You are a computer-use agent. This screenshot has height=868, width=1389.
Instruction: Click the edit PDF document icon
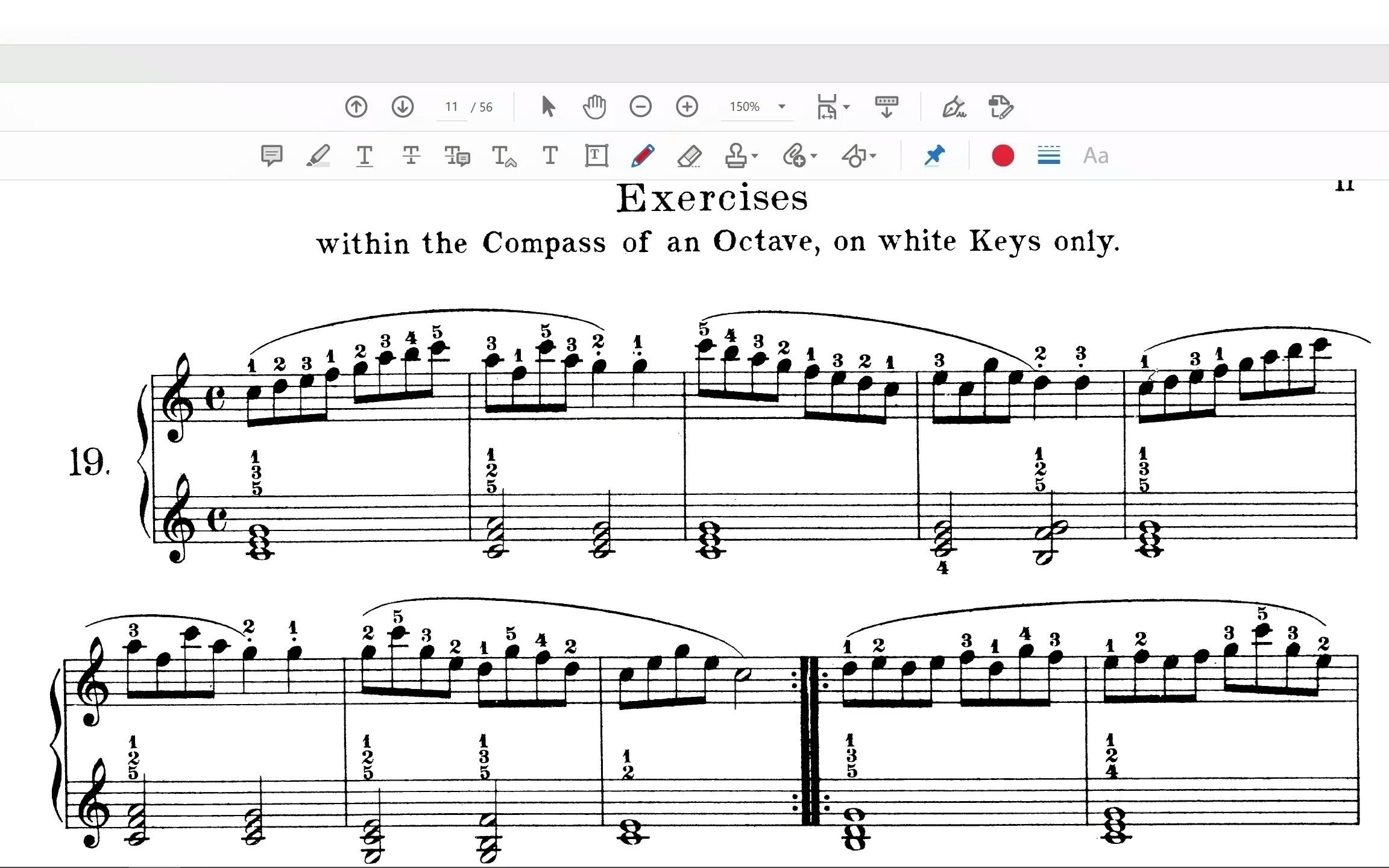pyautogui.click(x=1001, y=107)
